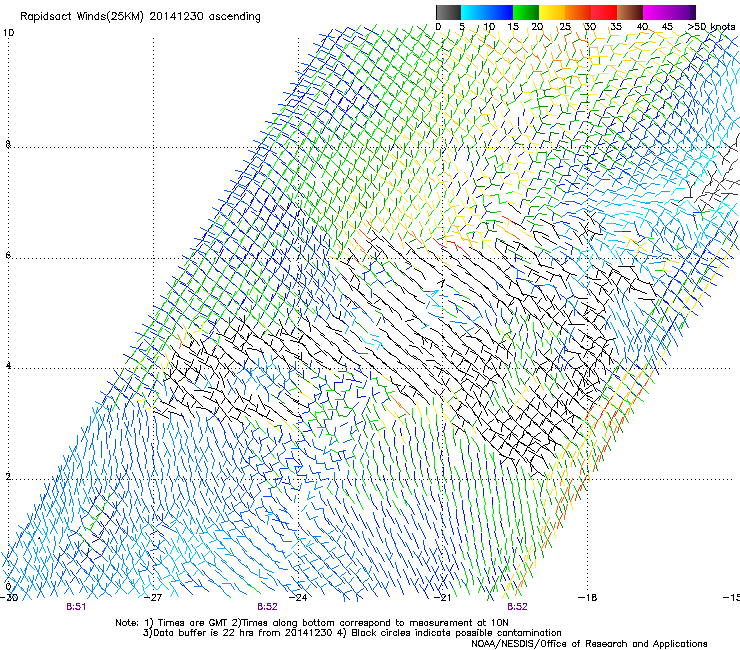Viewport: 740px width, 650px height.
Task: Click the red 30-35 knots color segment
Action: 604,12
